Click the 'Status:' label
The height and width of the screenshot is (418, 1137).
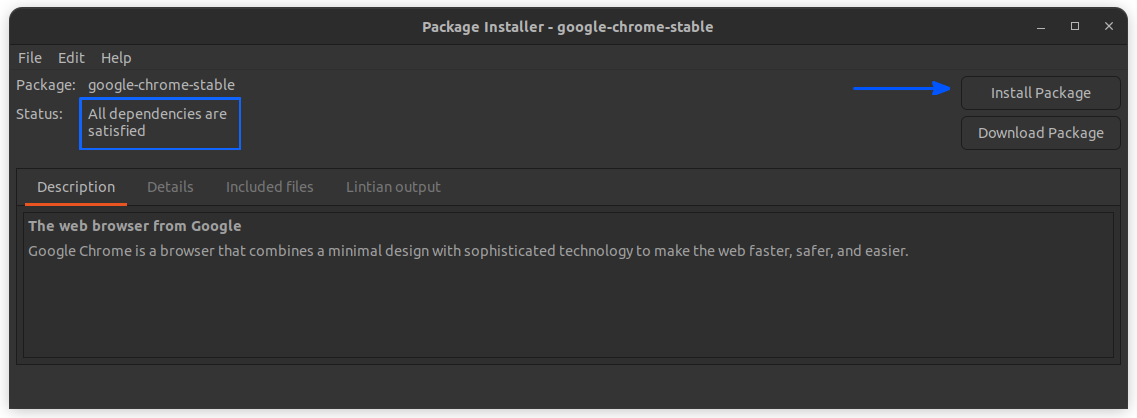point(39,114)
